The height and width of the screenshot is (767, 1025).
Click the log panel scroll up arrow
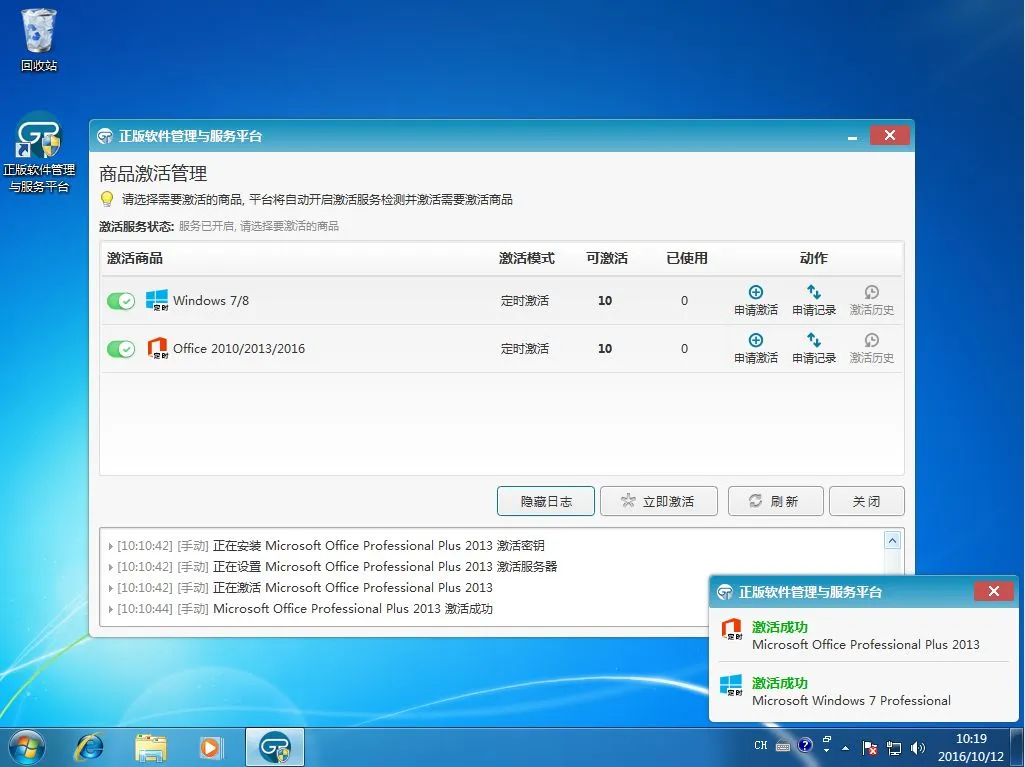pos(892,540)
